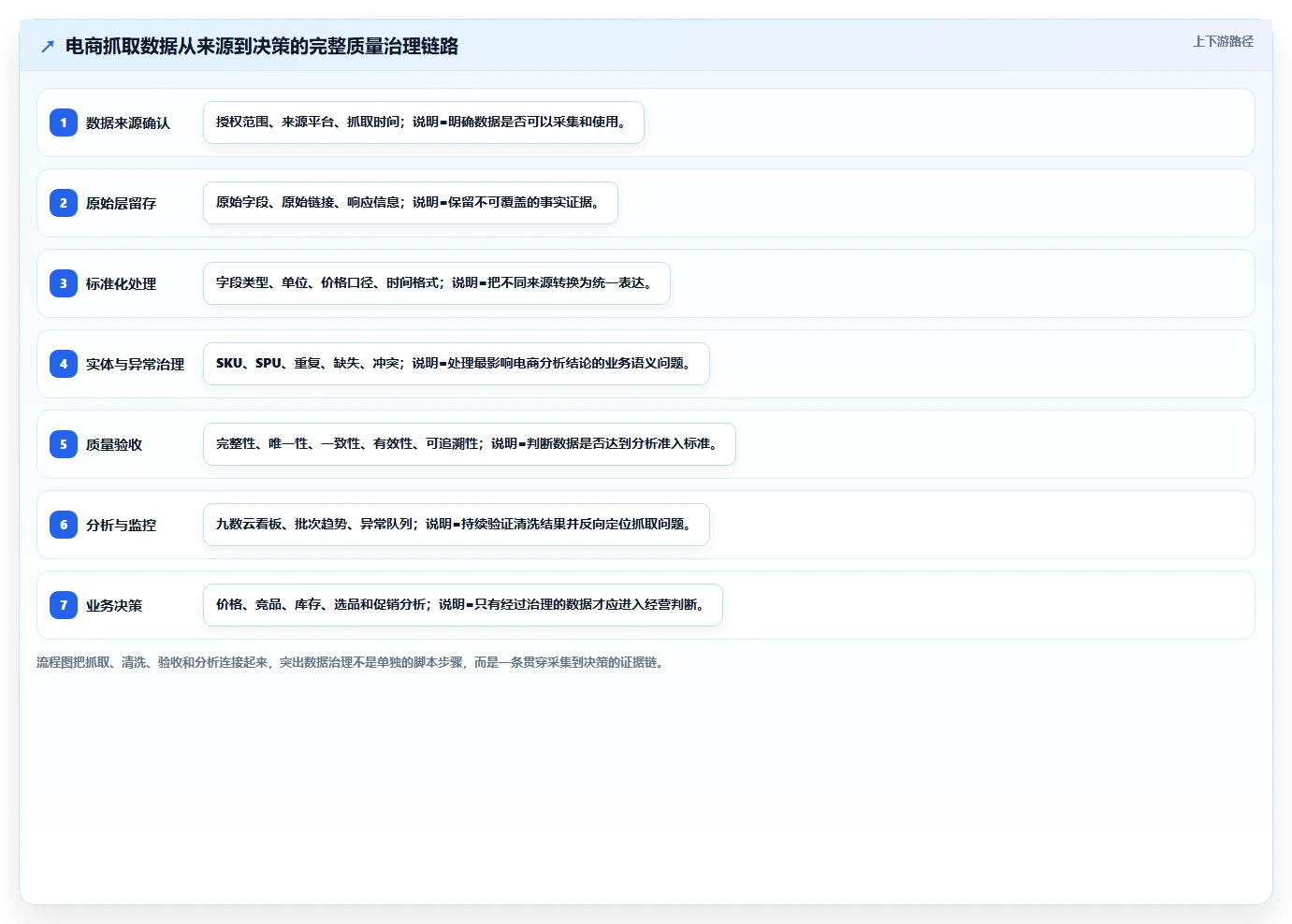Click step number badge 3
Image resolution: width=1292 pixels, height=924 pixels.
click(x=64, y=283)
